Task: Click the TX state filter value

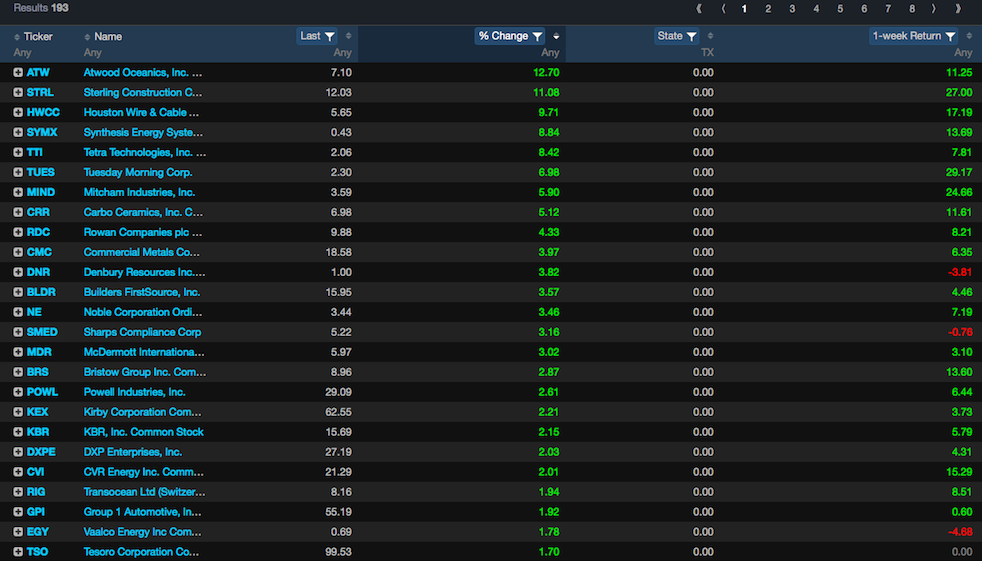Action: pos(707,53)
